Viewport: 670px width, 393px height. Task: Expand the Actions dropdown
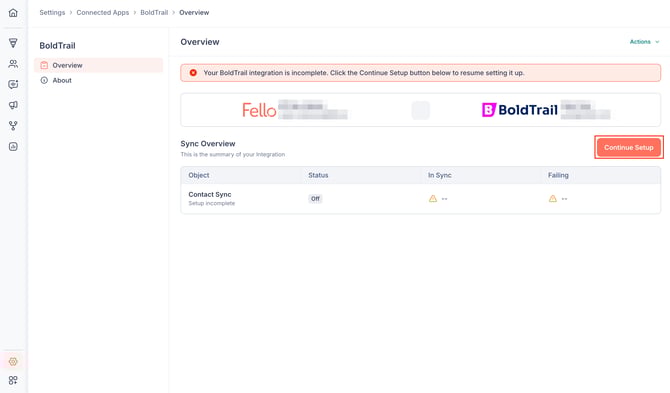644,42
